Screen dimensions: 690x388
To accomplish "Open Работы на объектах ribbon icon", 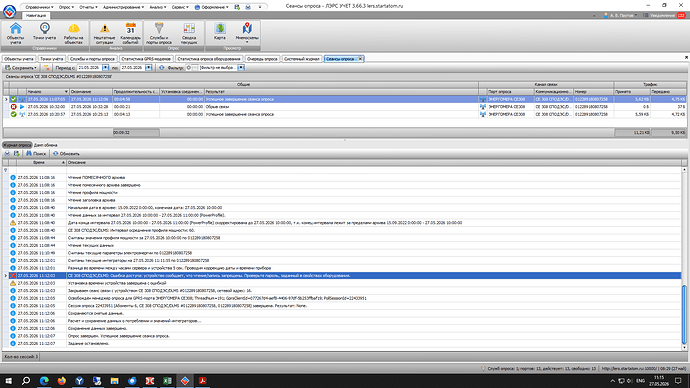I will tap(73, 33).
